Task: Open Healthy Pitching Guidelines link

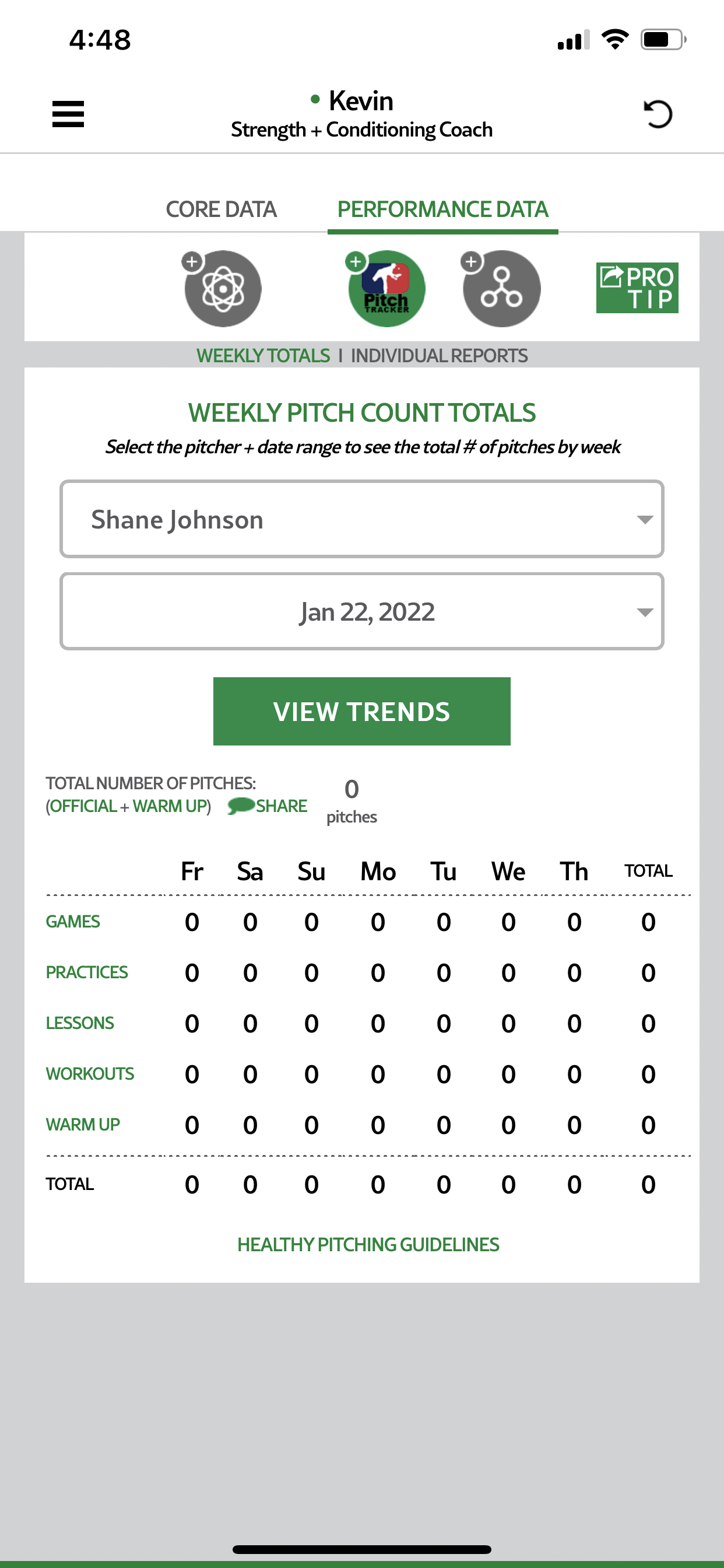Action: tap(367, 1244)
